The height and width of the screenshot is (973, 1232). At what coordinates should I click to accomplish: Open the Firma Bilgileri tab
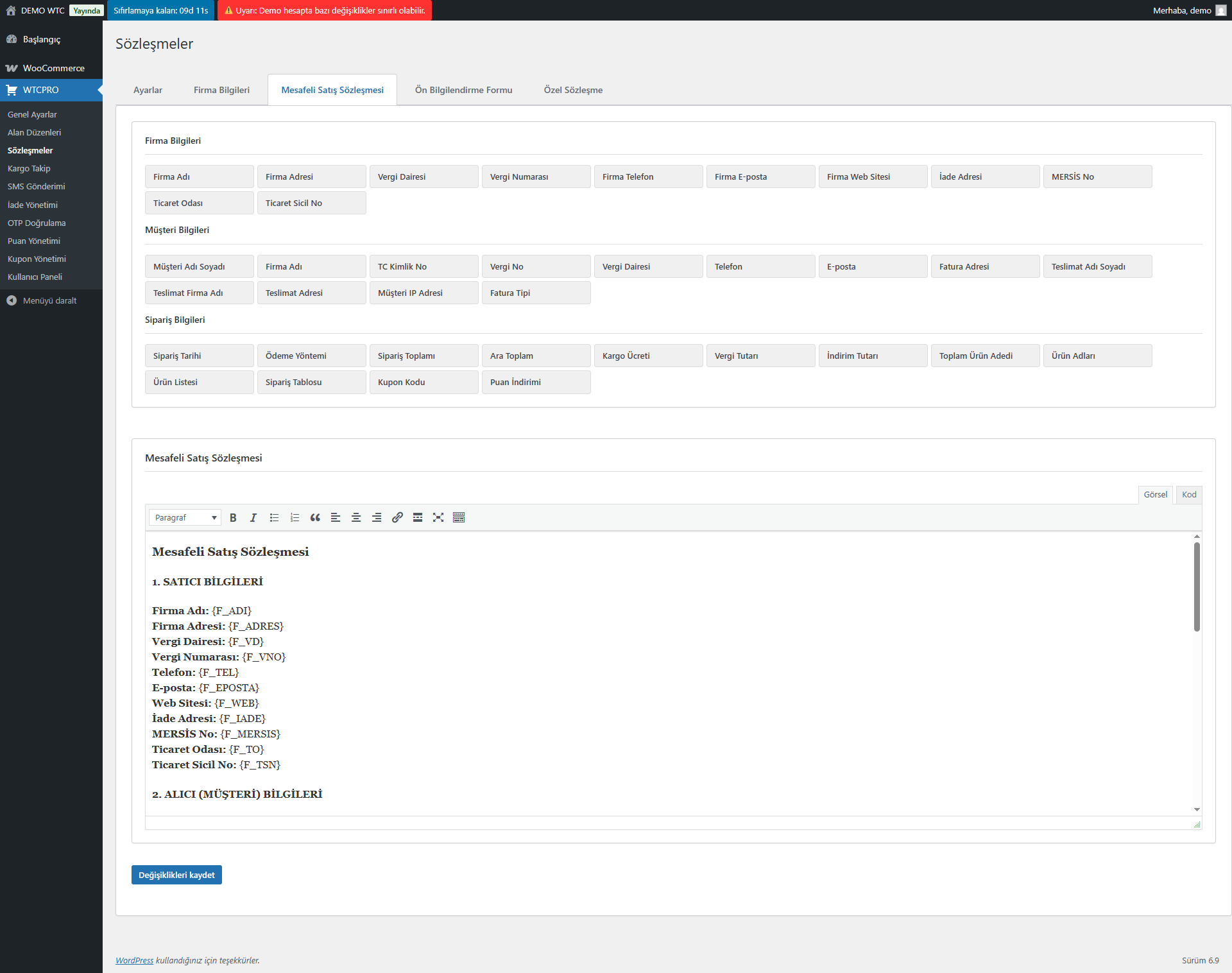[x=221, y=90]
